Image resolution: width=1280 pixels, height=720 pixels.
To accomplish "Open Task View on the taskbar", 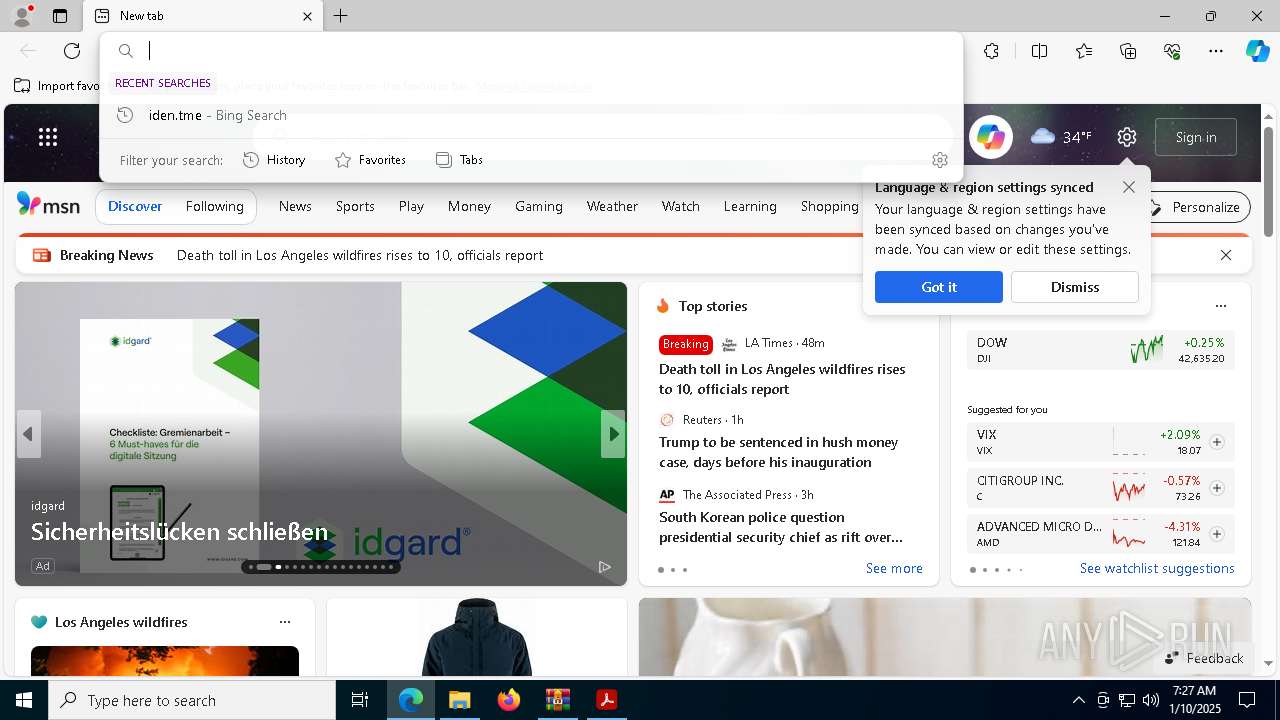I will [360, 700].
